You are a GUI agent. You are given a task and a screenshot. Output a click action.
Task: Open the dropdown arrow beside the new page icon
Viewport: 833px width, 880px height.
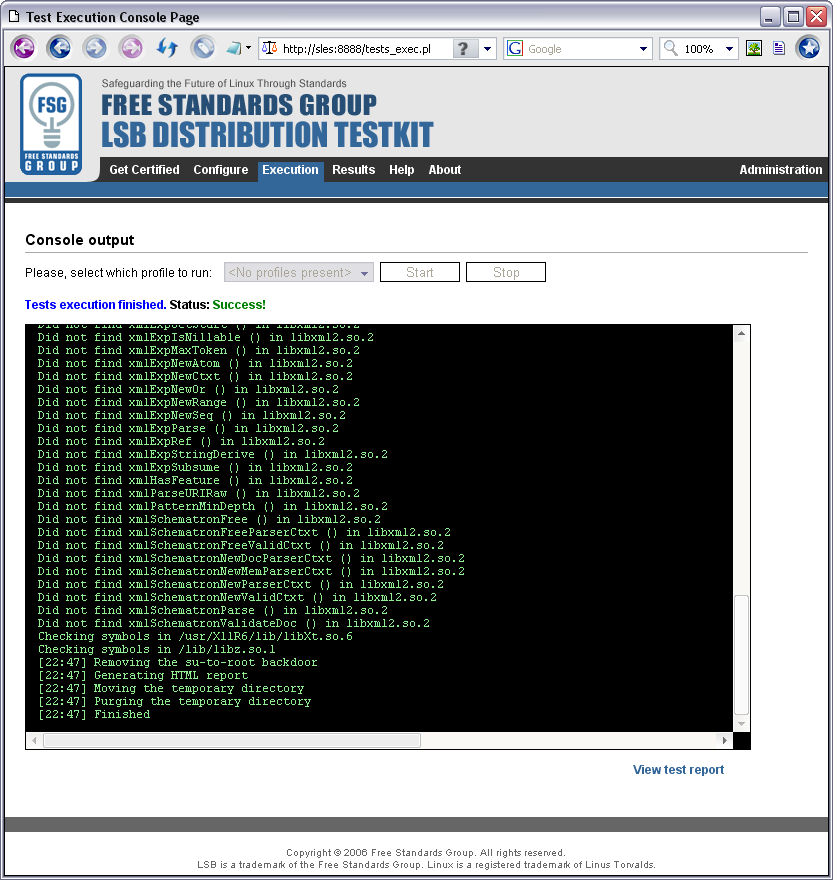point(249,48)
